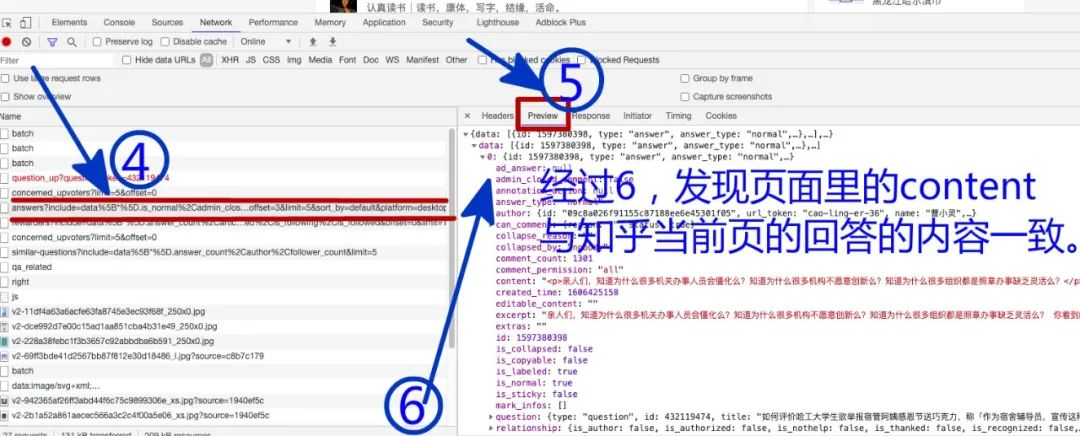Collapse item 0 answer object

click(482, 157)
